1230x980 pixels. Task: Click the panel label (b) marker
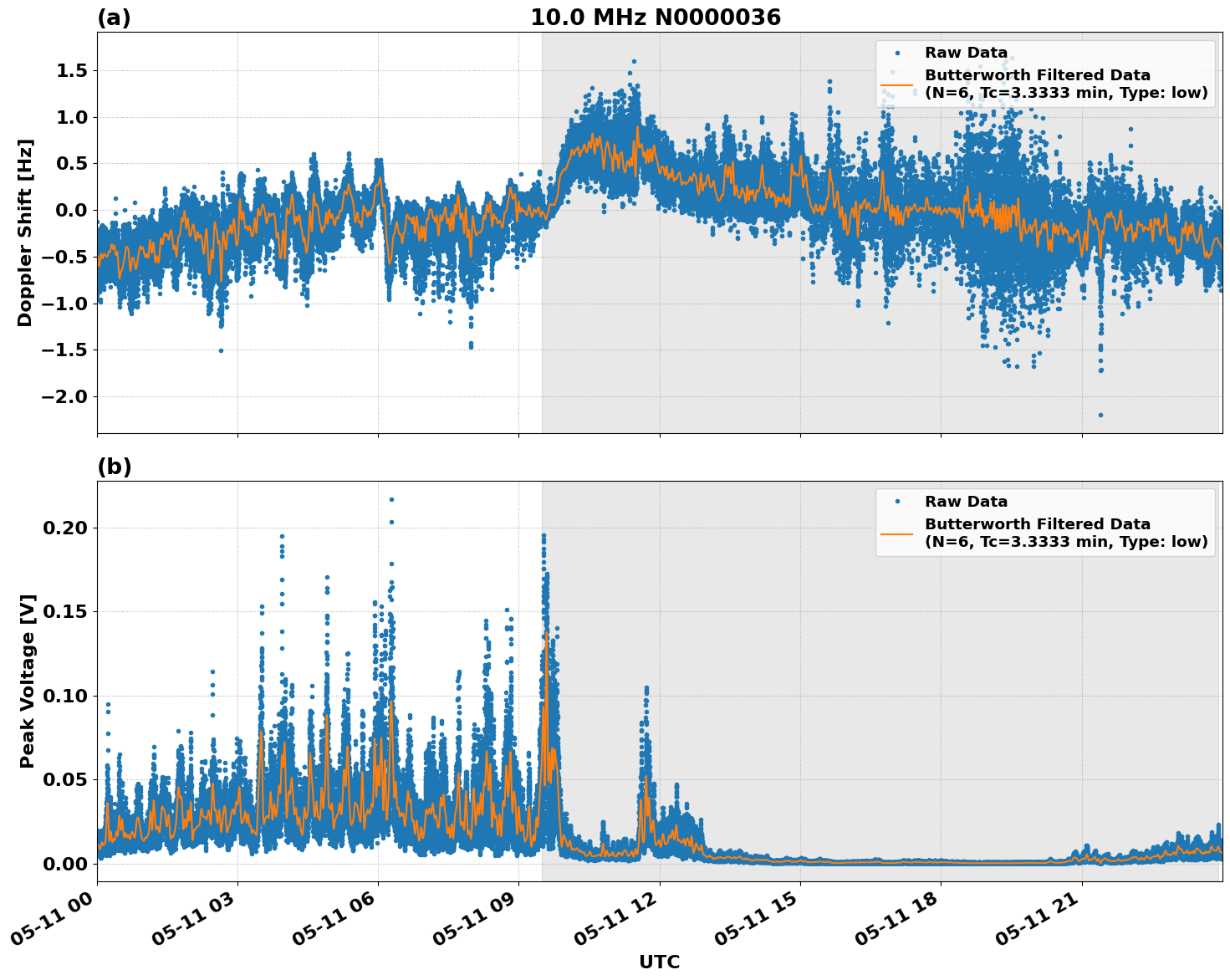114,466
